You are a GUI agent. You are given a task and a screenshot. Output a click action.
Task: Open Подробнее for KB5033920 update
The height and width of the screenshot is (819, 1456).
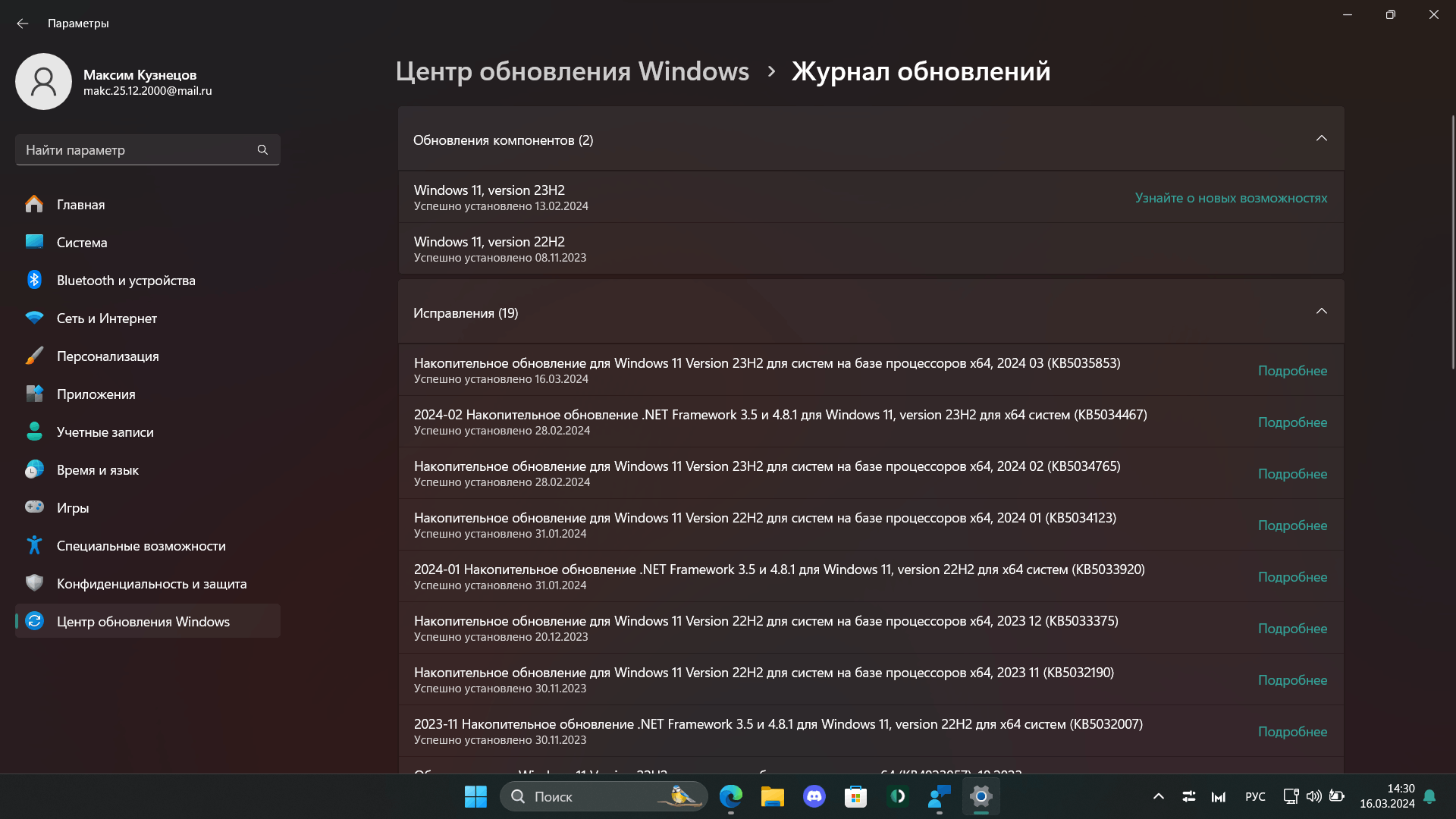tap(1292, 577)
